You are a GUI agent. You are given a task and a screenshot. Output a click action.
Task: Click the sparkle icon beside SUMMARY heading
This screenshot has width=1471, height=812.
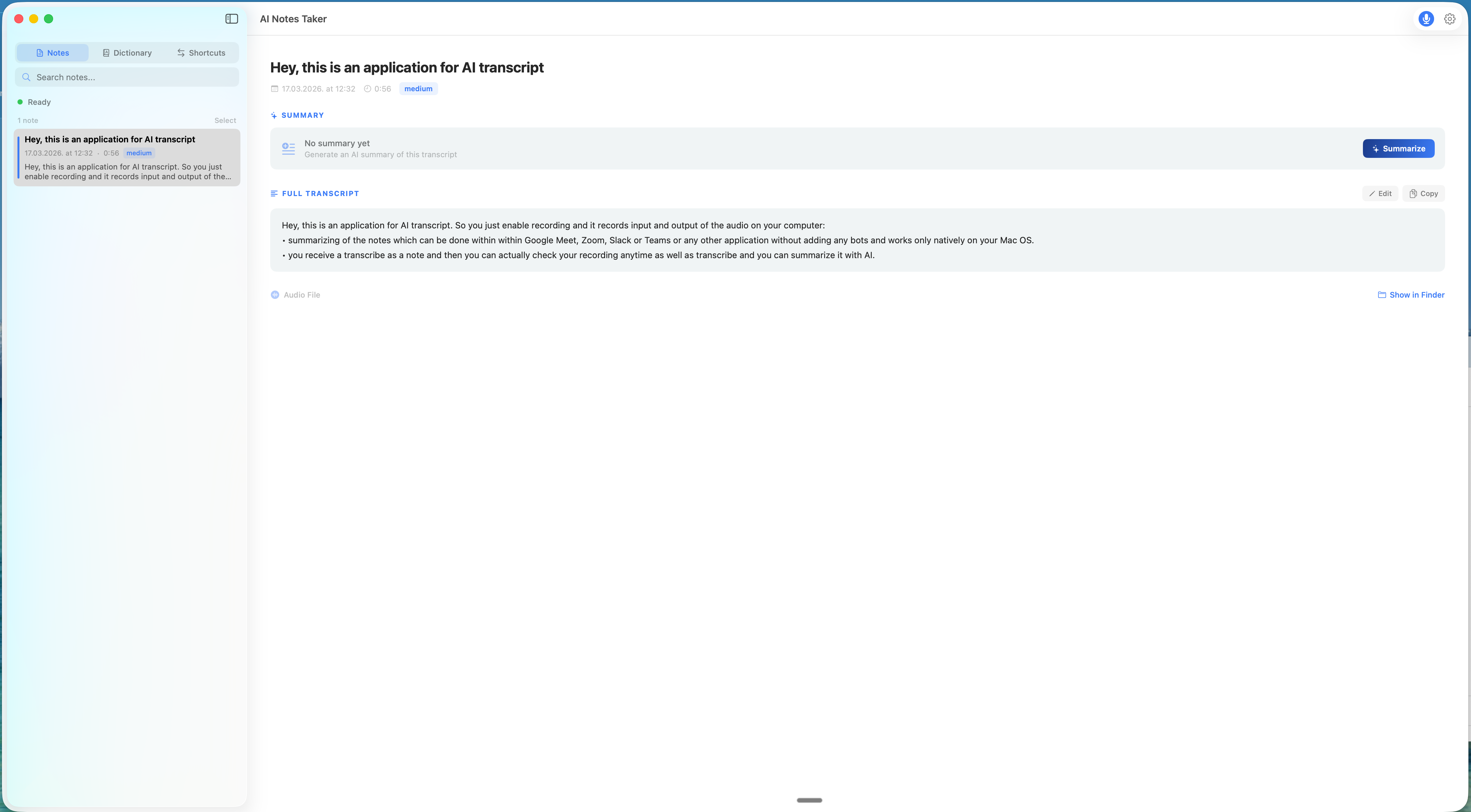point(273,115)
